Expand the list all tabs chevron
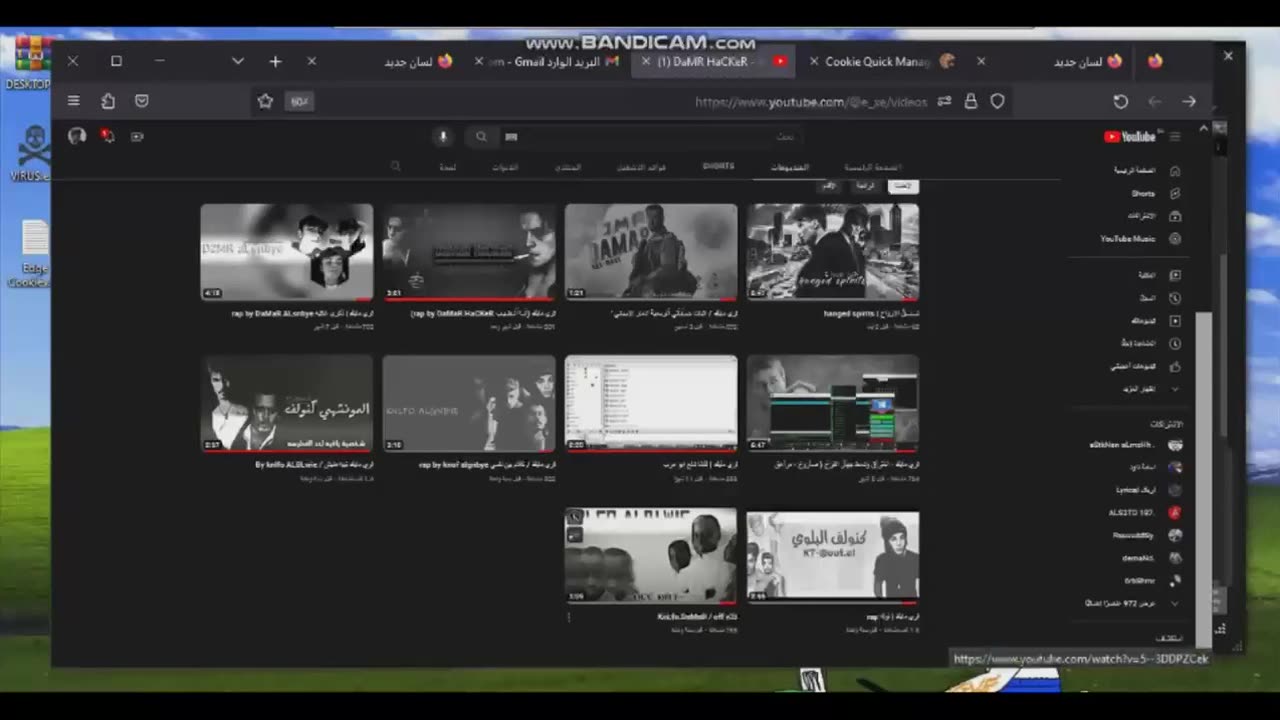 click(x=238, y=61)
